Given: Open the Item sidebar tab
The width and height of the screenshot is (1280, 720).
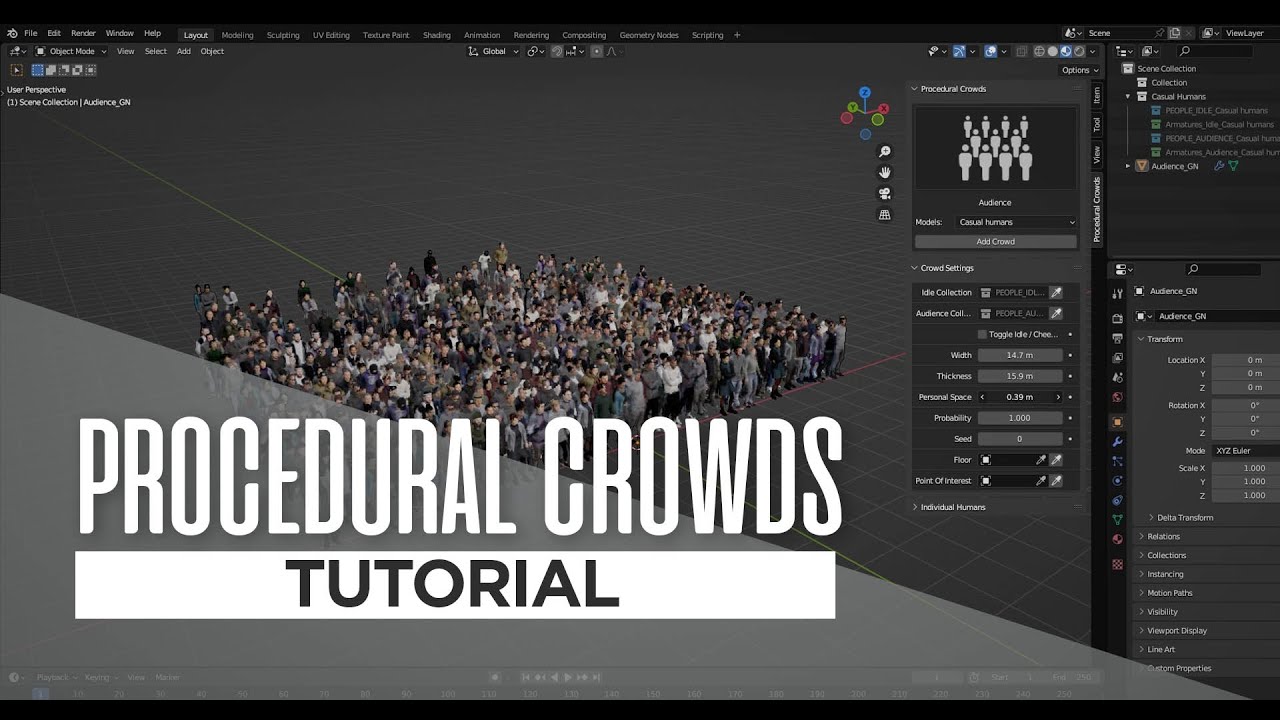Looking at the screenshot, I should point(1097,95).
